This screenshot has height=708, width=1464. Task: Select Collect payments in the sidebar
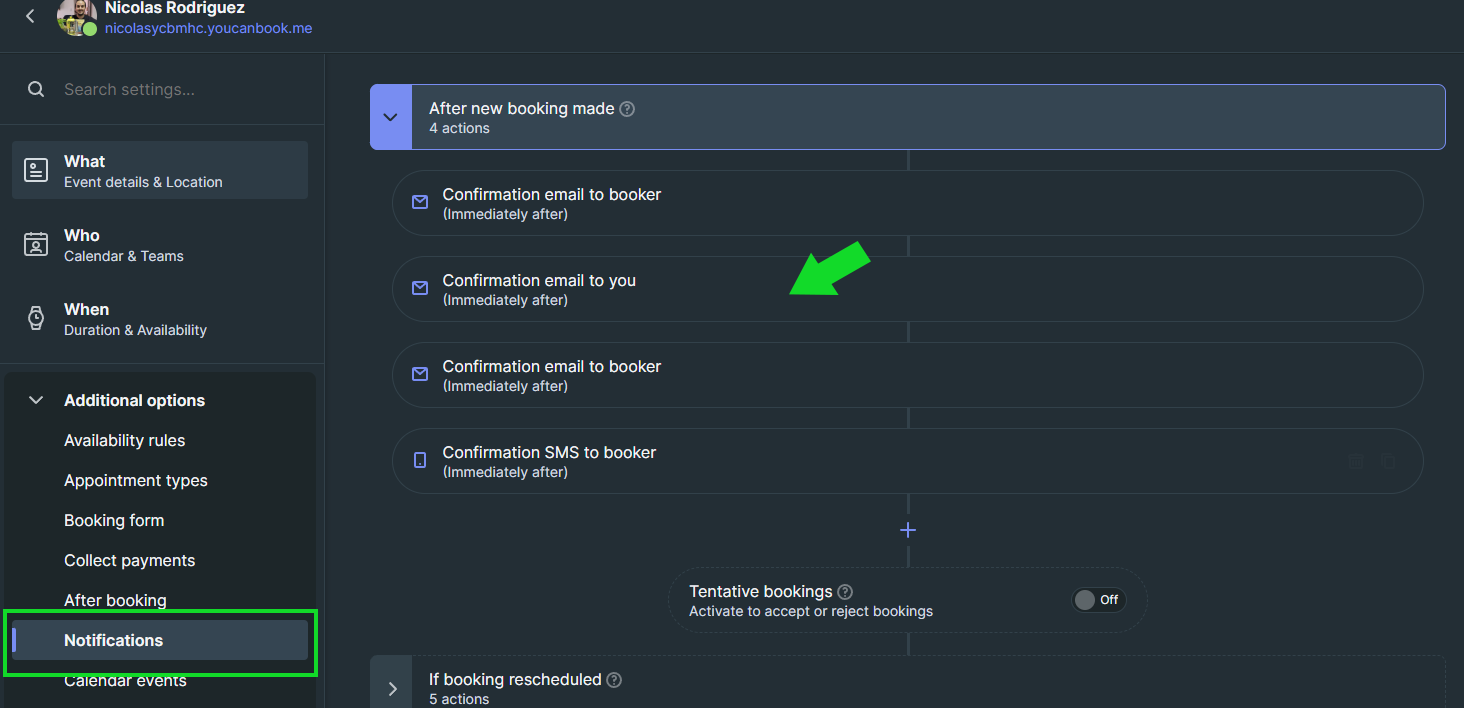[x=129, y=560]
